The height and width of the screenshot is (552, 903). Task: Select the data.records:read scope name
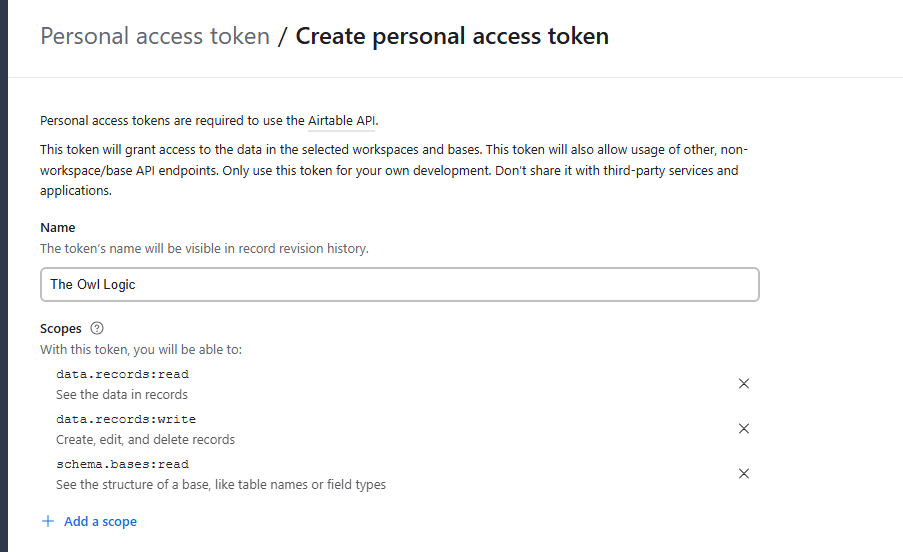pos(122,374)
